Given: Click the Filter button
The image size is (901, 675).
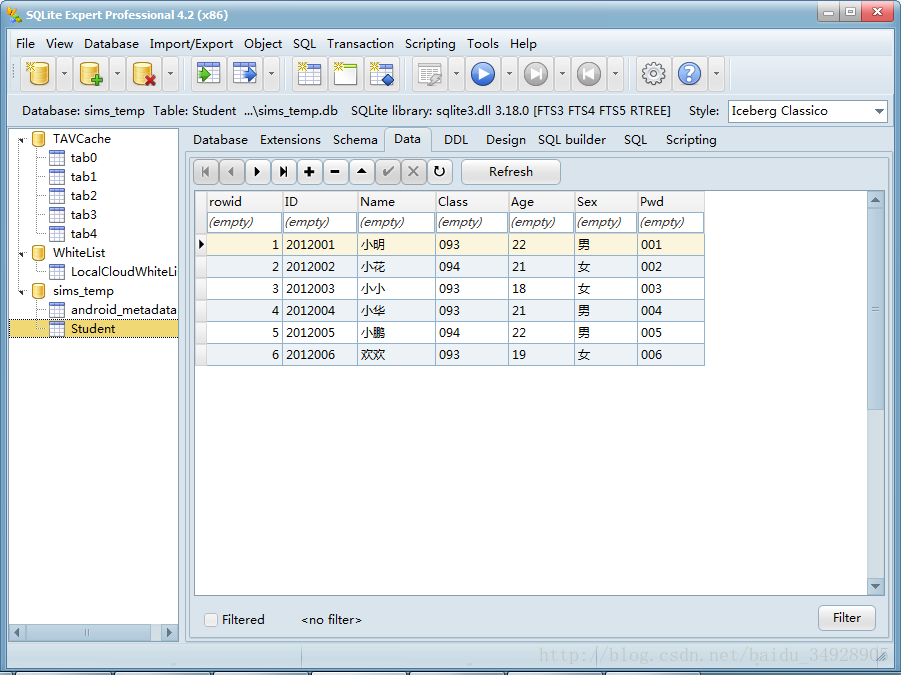Looking at the screenshot, I should click(x=846, y=618).
